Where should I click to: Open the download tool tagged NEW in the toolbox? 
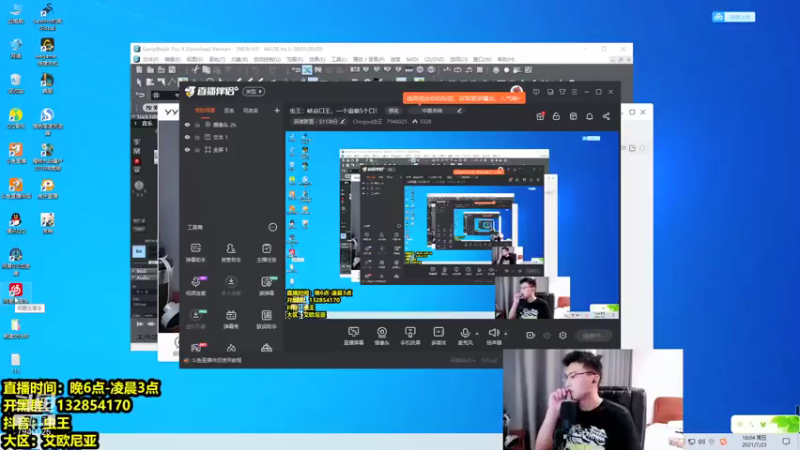pos(196,319)
